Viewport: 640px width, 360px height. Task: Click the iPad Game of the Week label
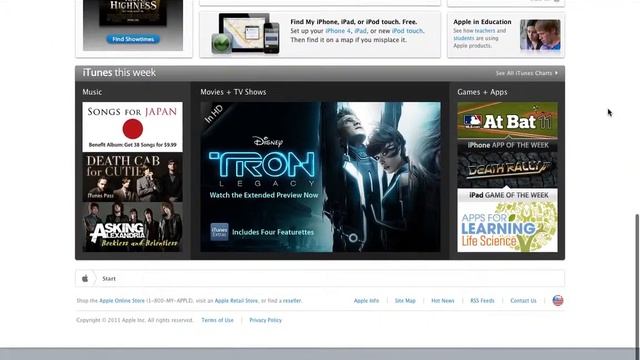[x=509, y=195]
